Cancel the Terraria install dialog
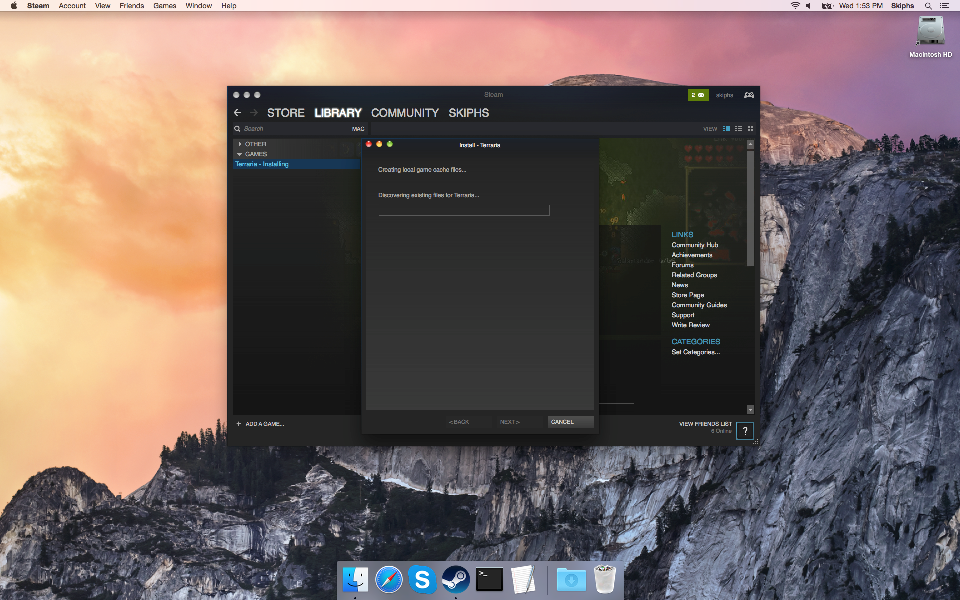The image size is (960, 600). (570, 422)
